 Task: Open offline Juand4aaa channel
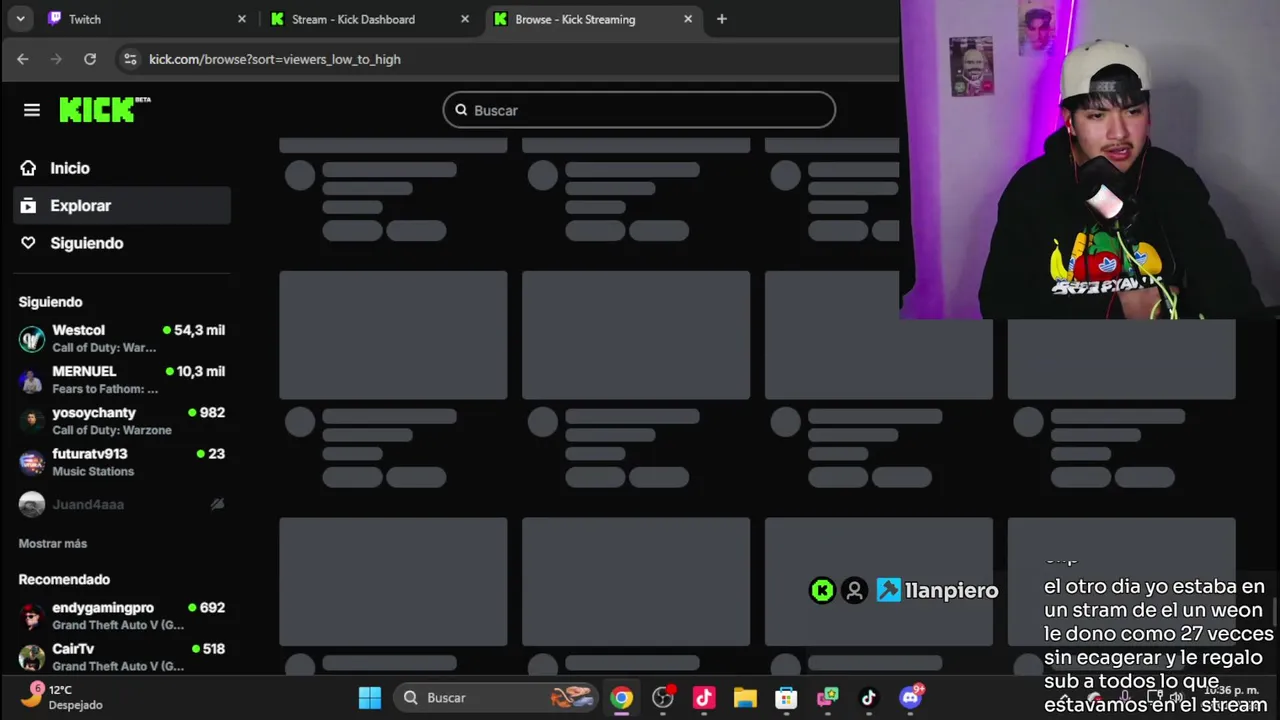(122, 504)
